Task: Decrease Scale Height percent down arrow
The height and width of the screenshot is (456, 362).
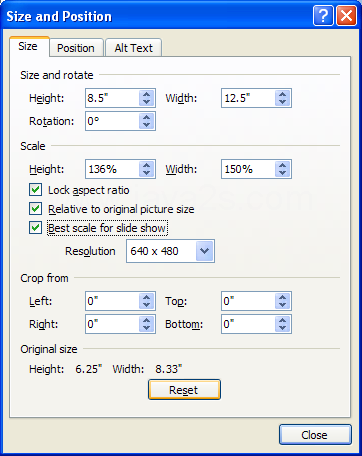Action: coord(146,173)
